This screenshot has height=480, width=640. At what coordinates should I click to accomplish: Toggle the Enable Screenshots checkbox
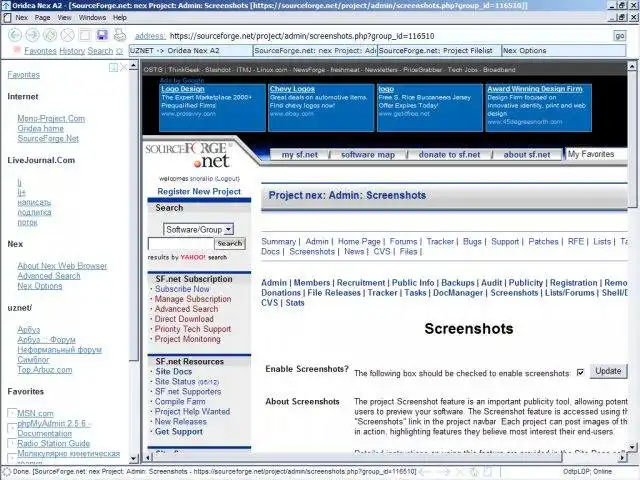(x=580, y=372)
